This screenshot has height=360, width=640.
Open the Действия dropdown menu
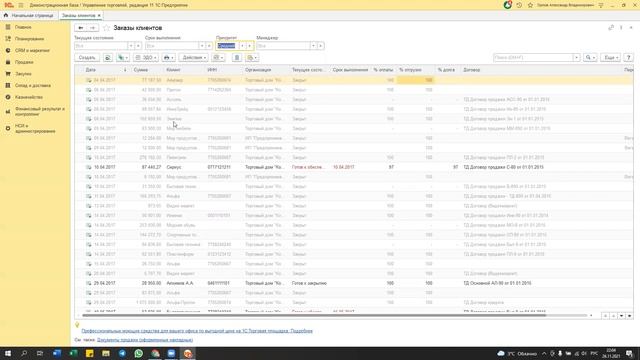click(x=193, y=58)
